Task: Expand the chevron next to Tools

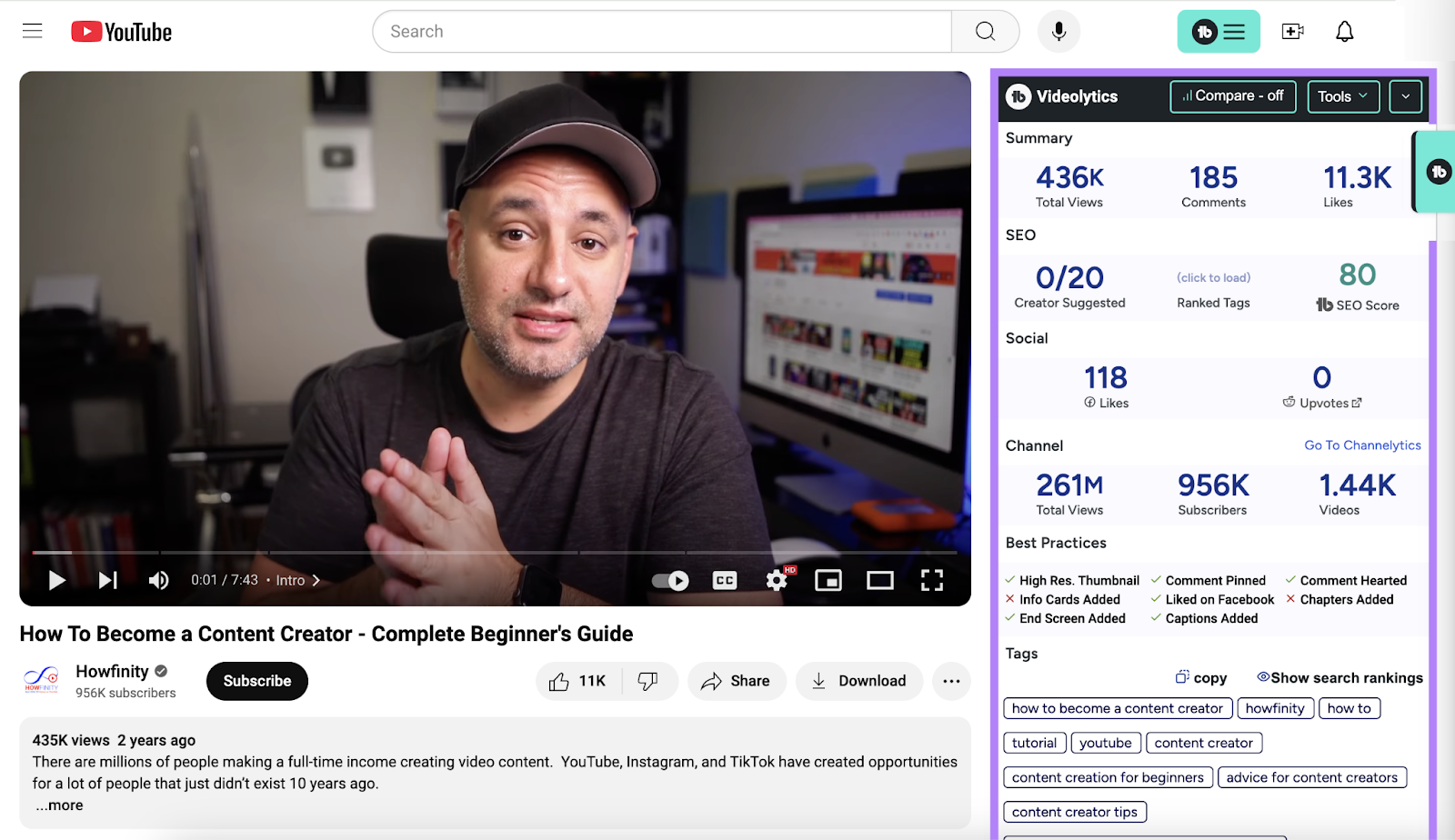Action: click(x=1405, y=96)
